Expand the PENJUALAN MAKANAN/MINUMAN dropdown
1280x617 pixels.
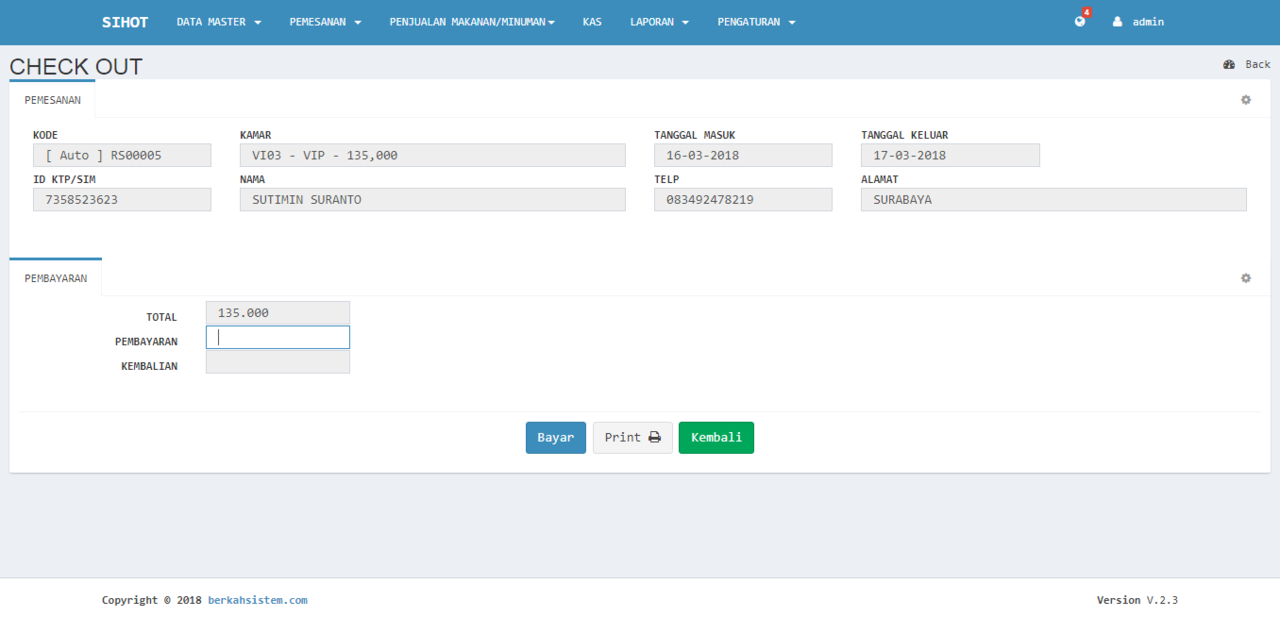[471, 21]
